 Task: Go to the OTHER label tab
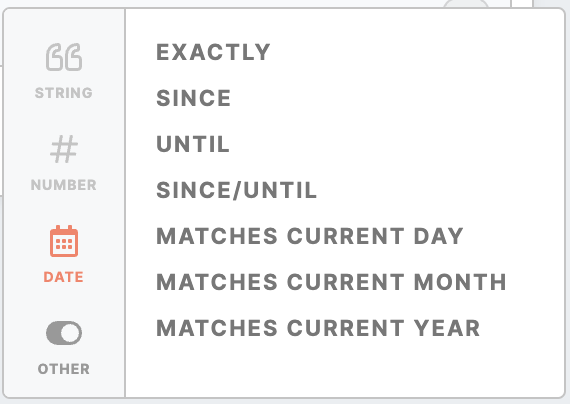click(64, 369)
